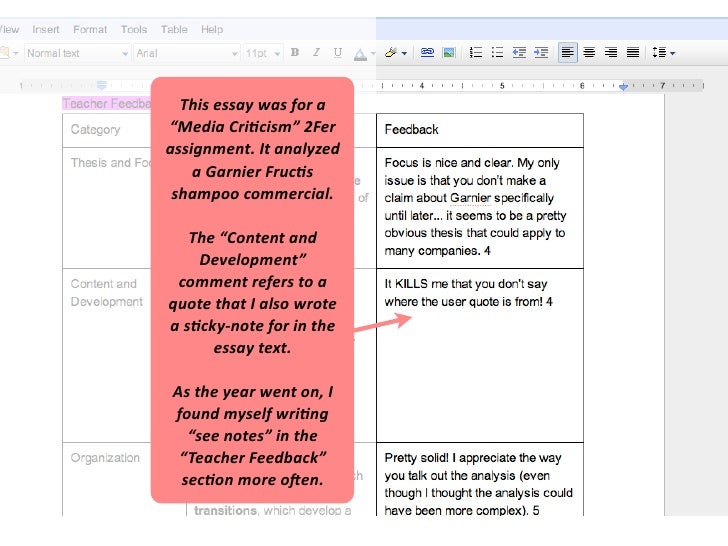Click the highlight color marker icon
The height and width of the screenshot is (546, 728).
pyautogui.click(x=391, y=52)
